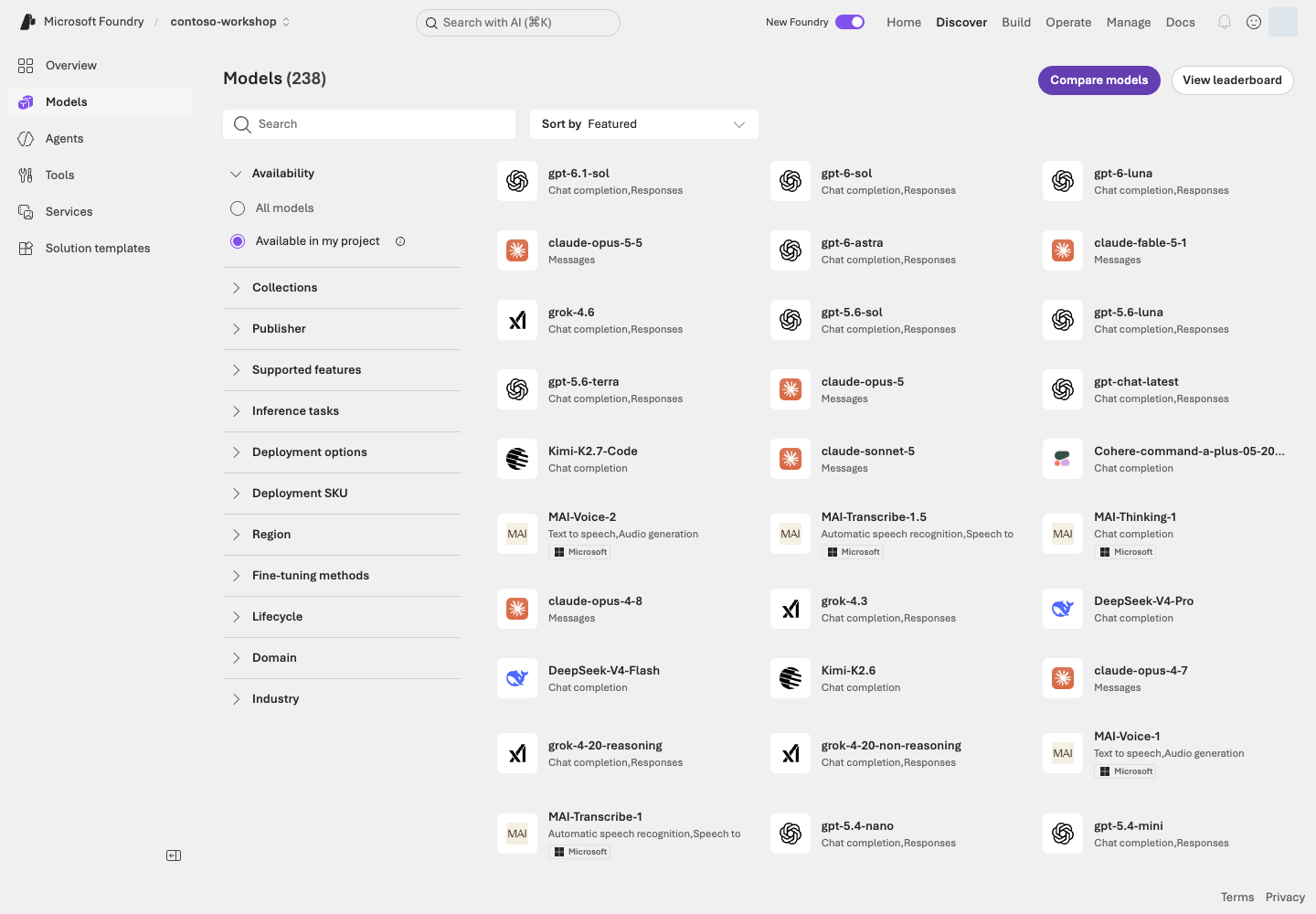
Task: Click the Cohere-command-a-plus model icon
Action: click(1063, 459)
